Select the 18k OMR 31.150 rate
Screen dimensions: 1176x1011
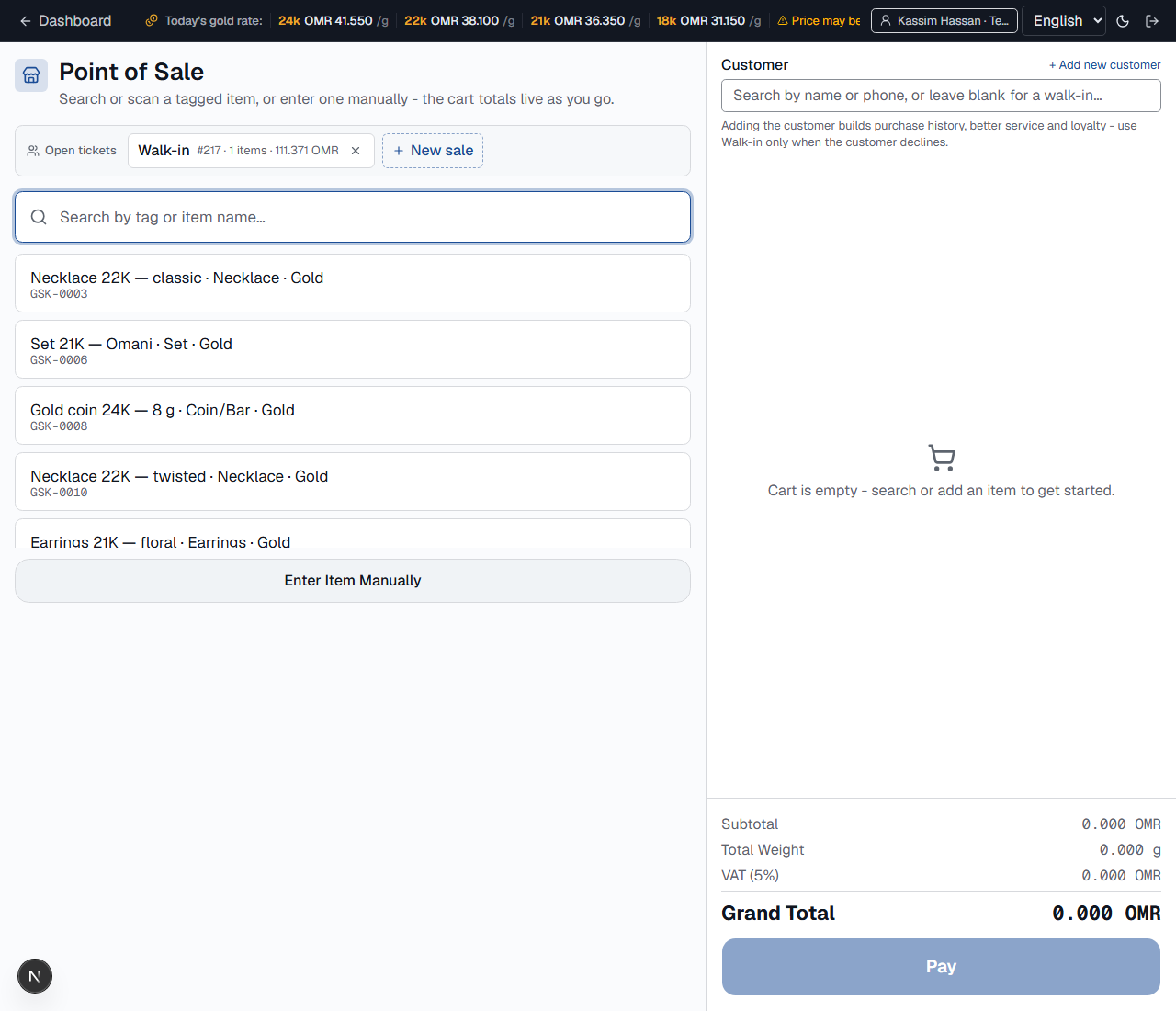708,20
